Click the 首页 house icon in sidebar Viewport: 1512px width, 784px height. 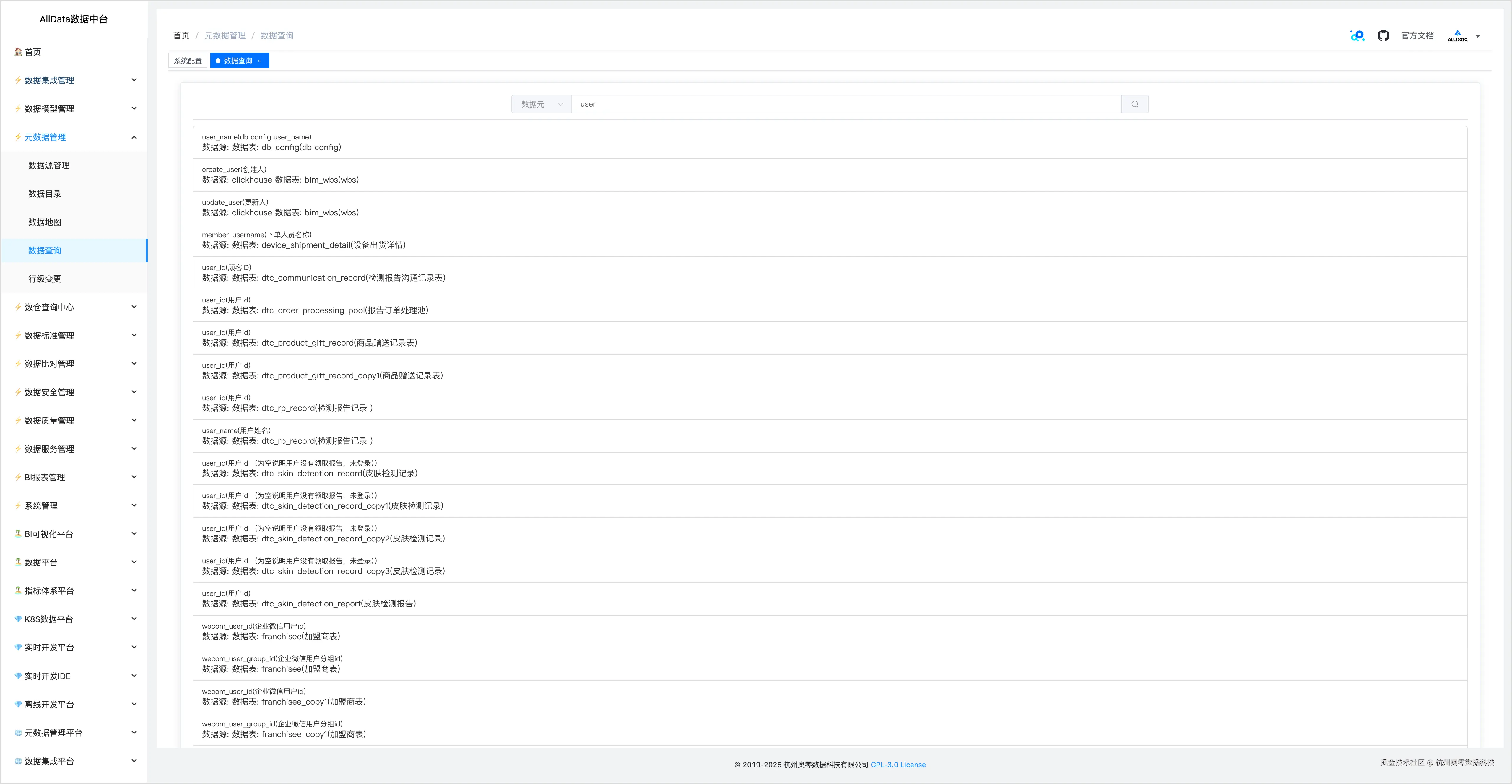coord(18,52)
